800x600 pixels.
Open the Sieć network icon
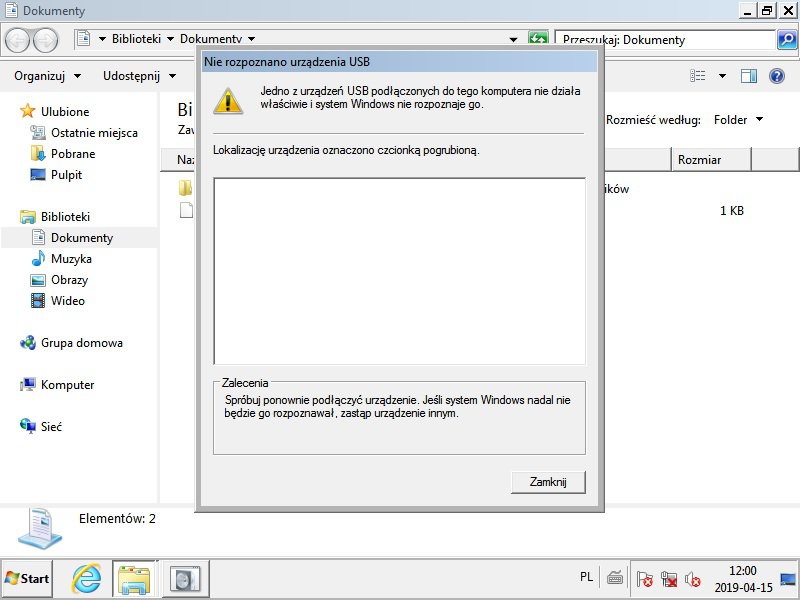coord(28,426)
